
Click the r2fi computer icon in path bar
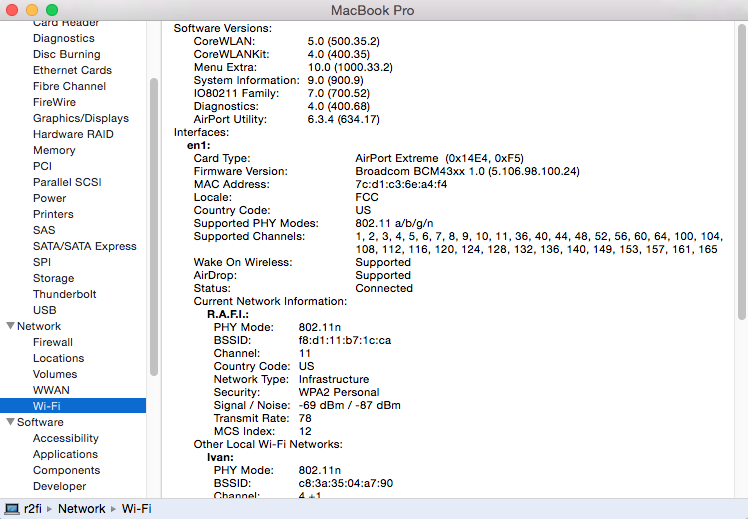[11, 509]
